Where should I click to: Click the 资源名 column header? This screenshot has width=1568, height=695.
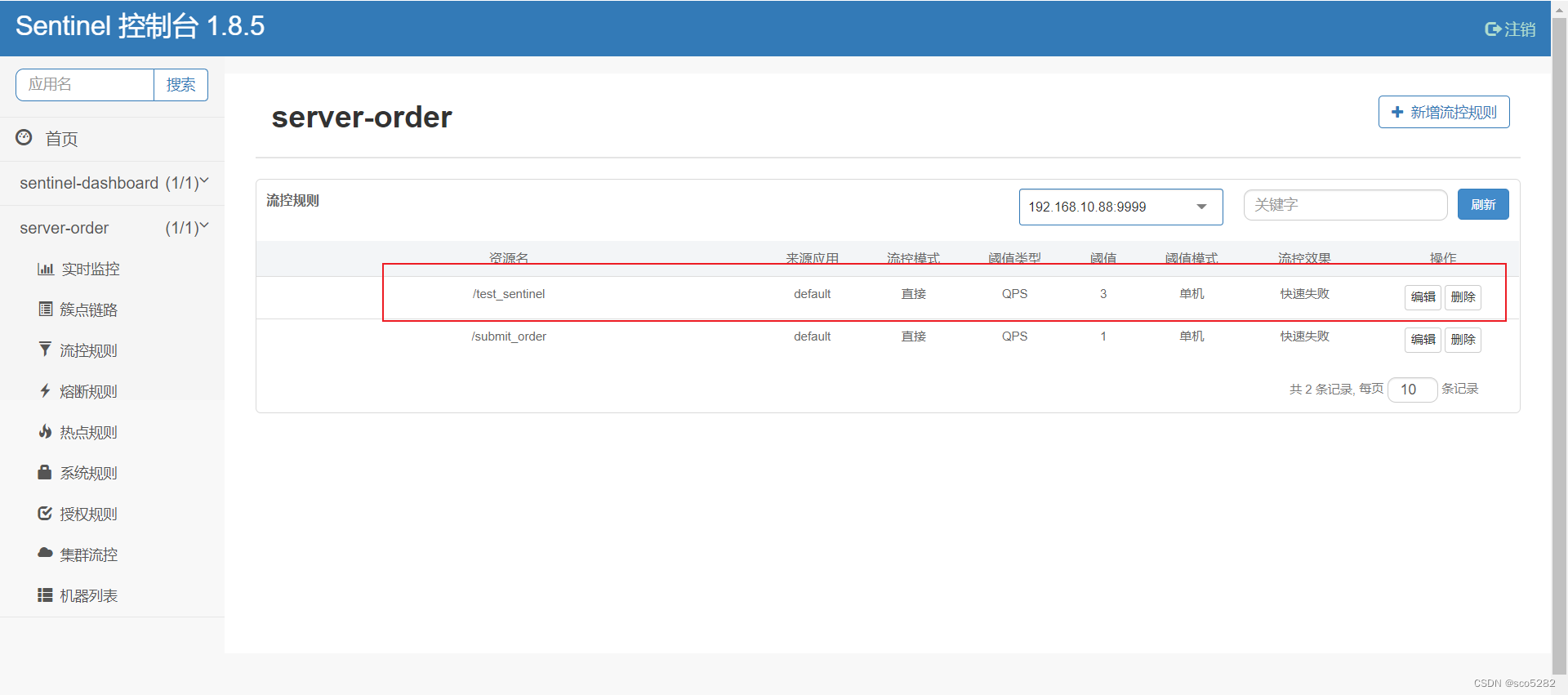pos(508,258)
